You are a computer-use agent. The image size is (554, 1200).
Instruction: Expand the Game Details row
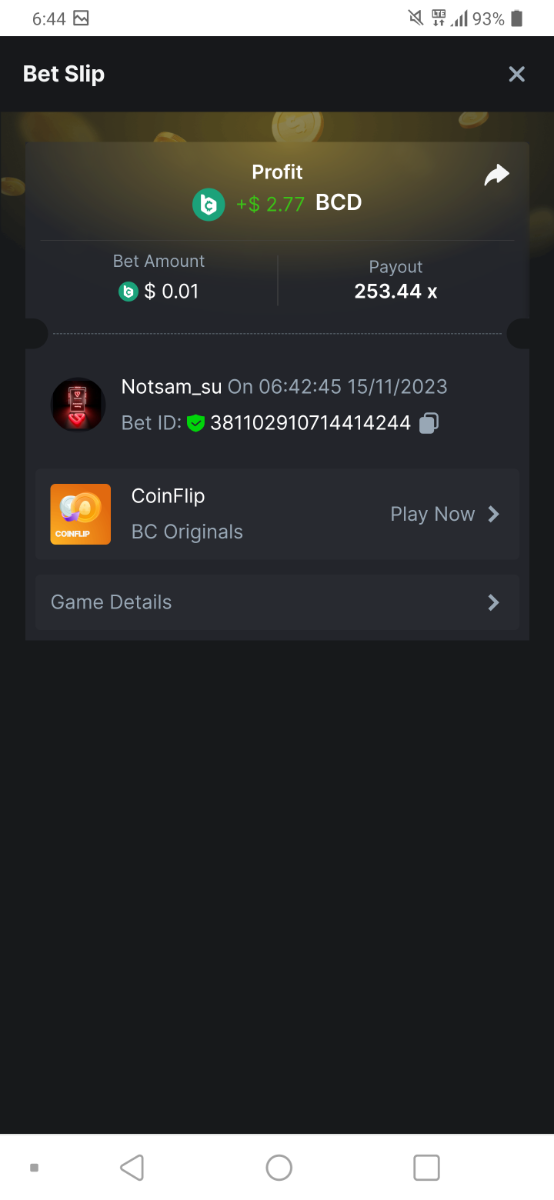point(277,602)
